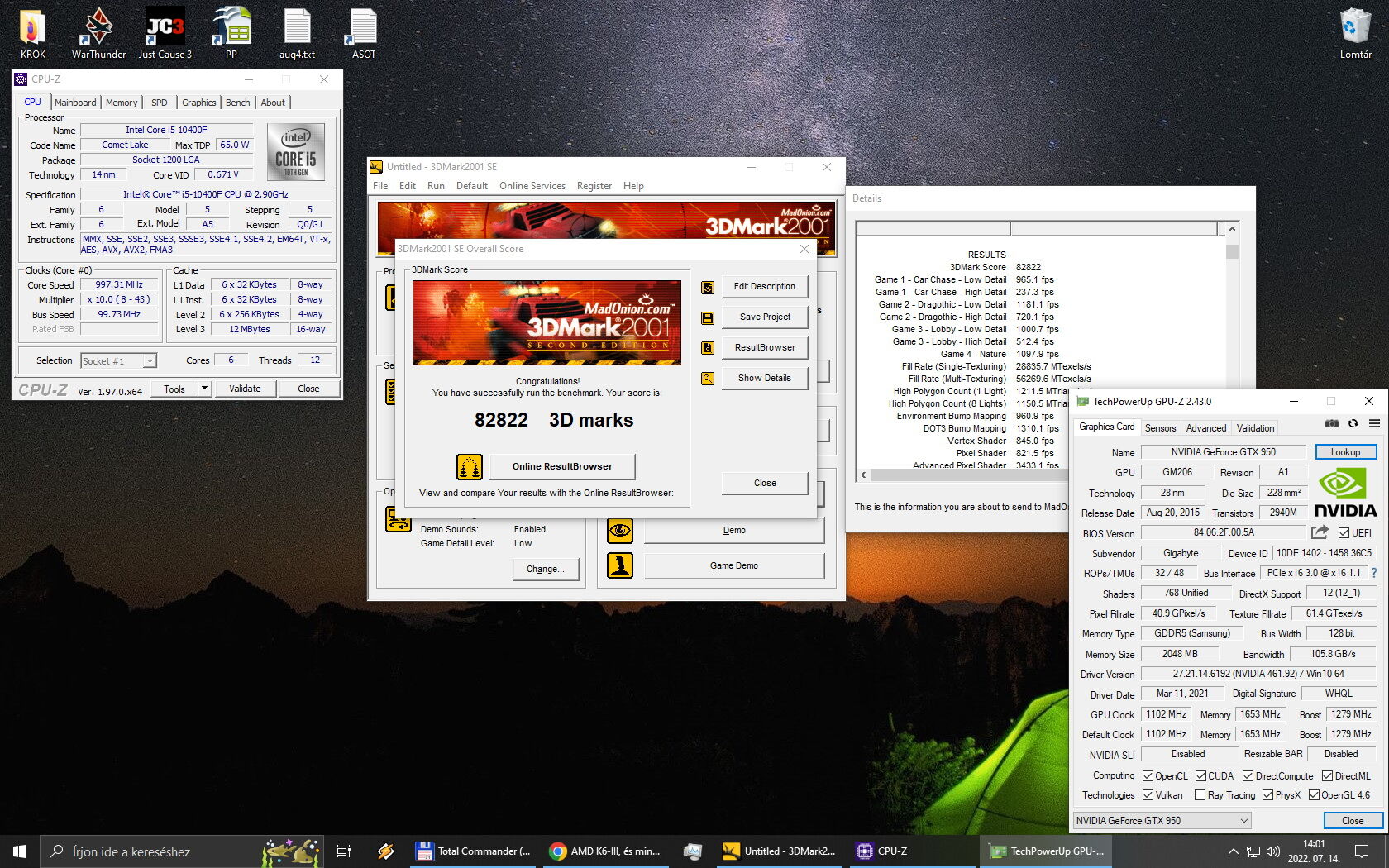Toggle the DirectML checkbox
1389x868 pixels.
click(x=1327, y=776)
